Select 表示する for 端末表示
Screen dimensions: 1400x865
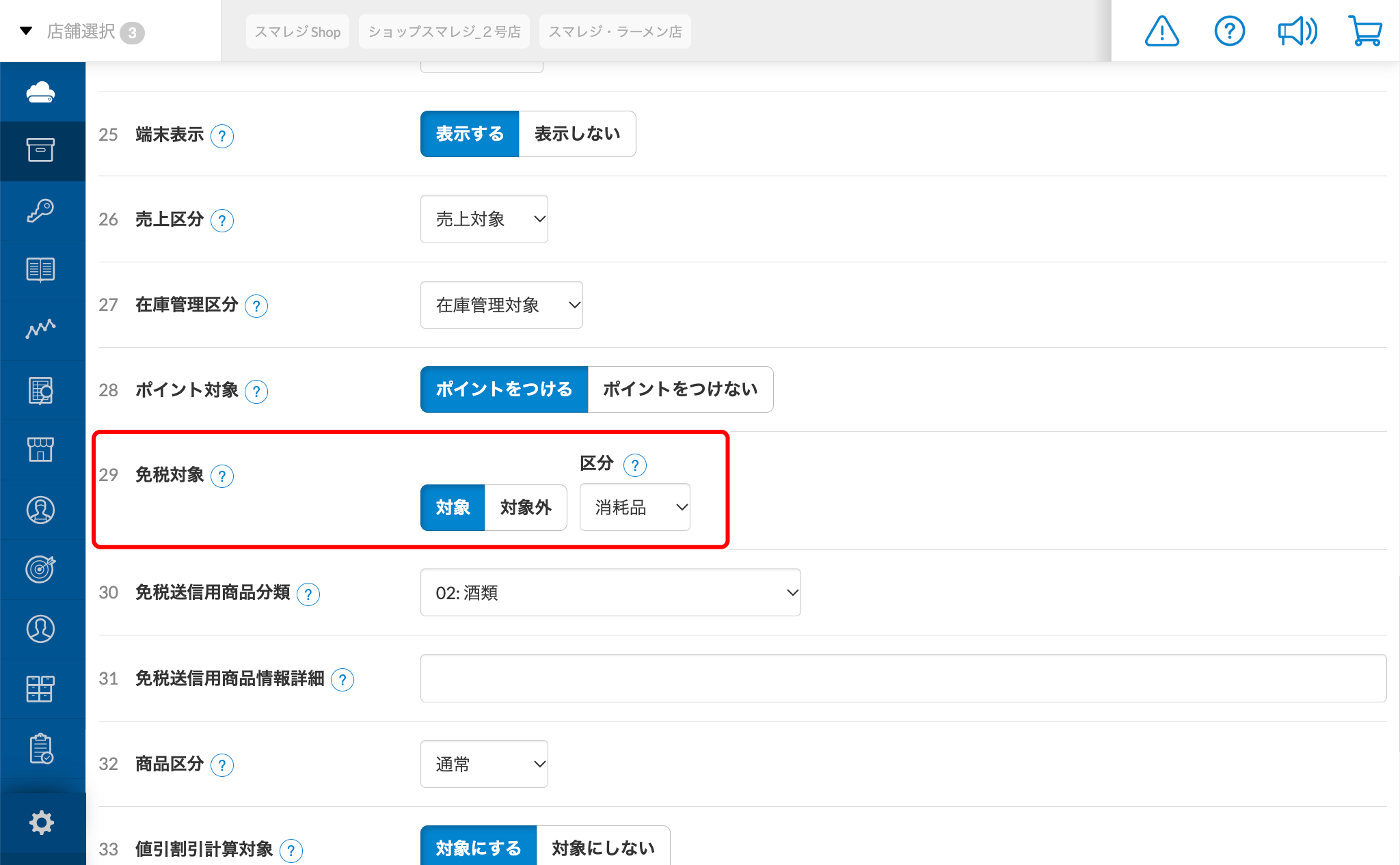tap(470, 134)
